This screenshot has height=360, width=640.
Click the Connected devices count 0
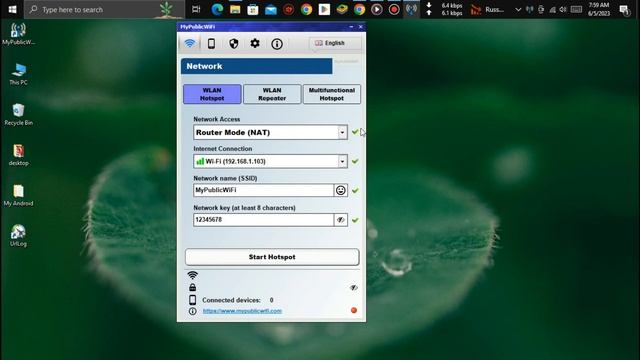click(271, 300)
